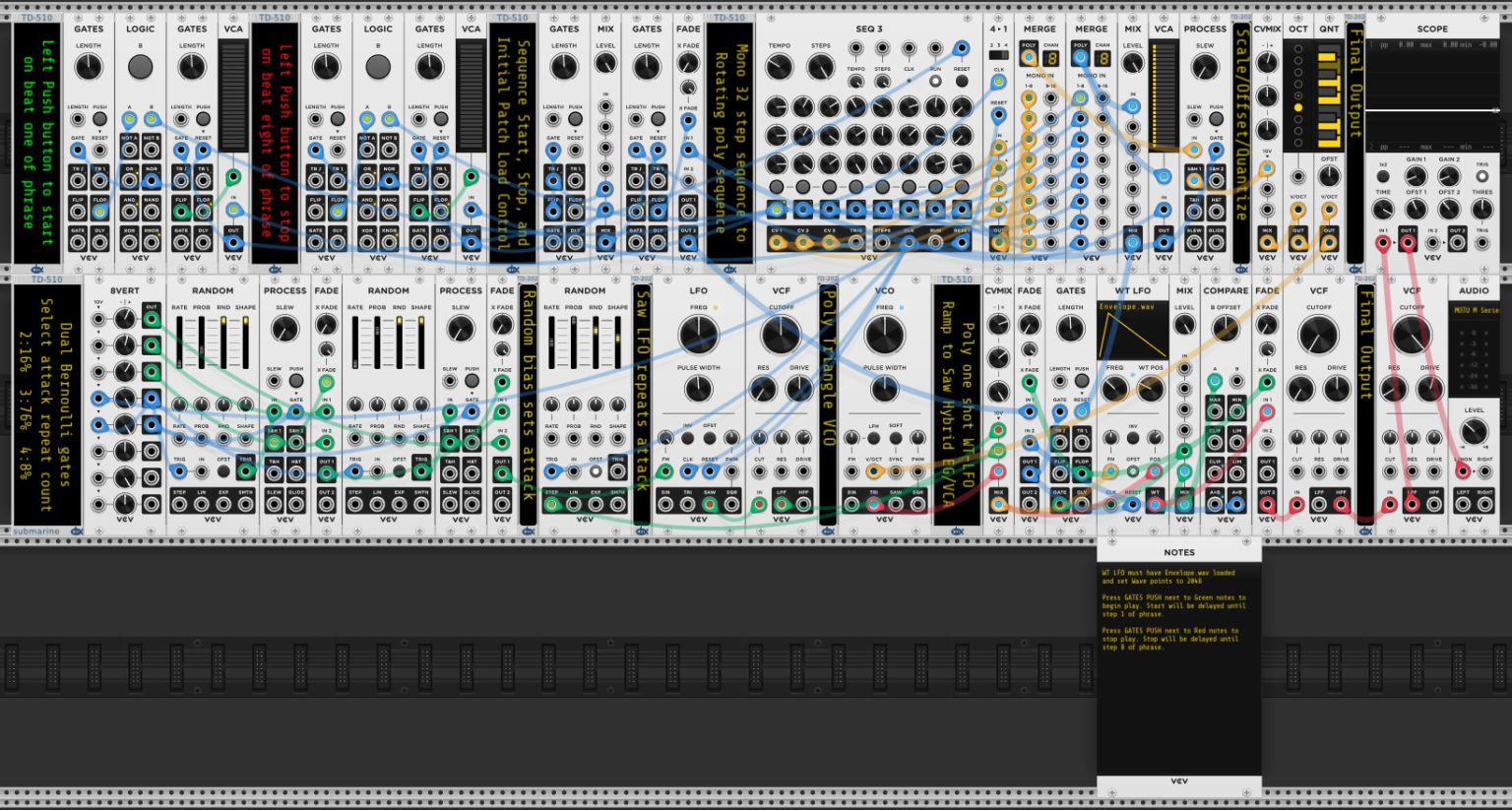Toggle the LFM button on VCO
The image size is (1512, 810).
(873, 438)
